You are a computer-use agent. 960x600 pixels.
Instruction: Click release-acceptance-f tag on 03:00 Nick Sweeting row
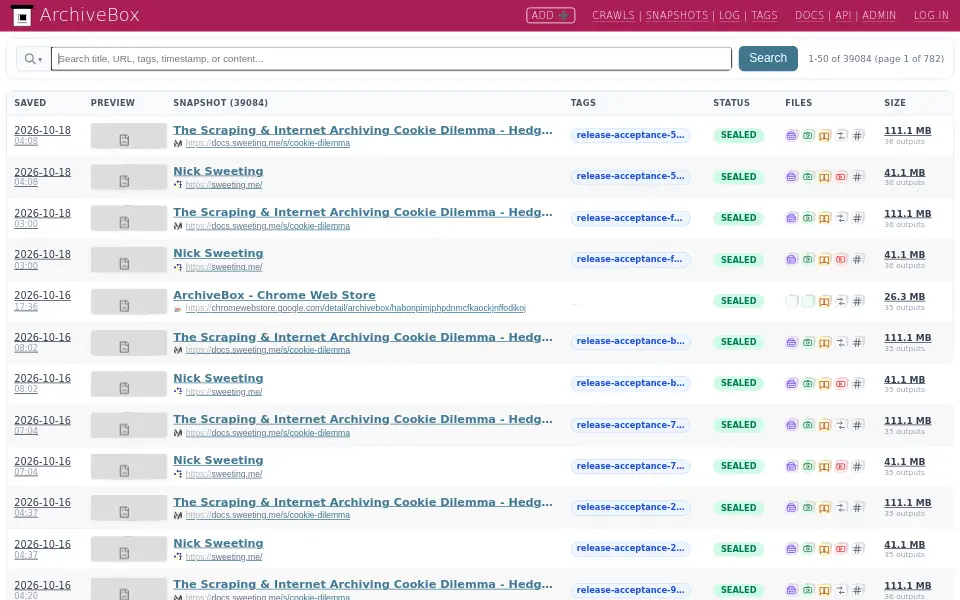point(630,259)
